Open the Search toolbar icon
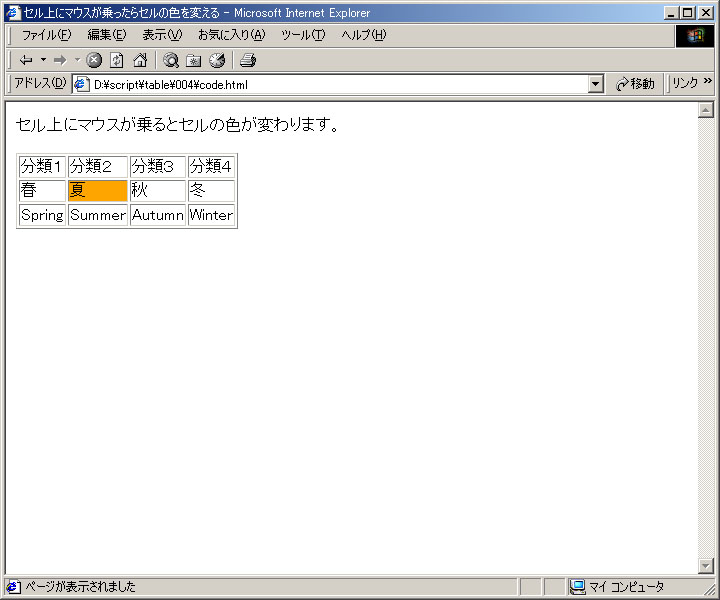Screen dimensions: 720x600 [x=171, y=60]
